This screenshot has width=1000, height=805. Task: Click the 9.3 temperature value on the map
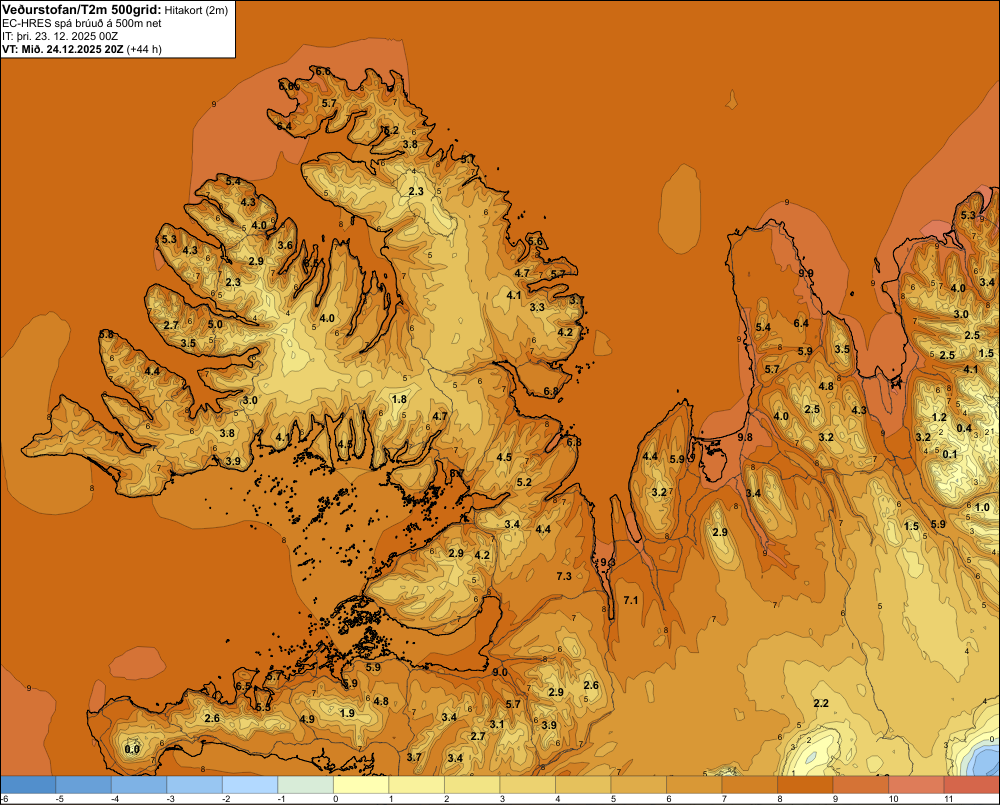pyautogui.click(x=608, y=562)
